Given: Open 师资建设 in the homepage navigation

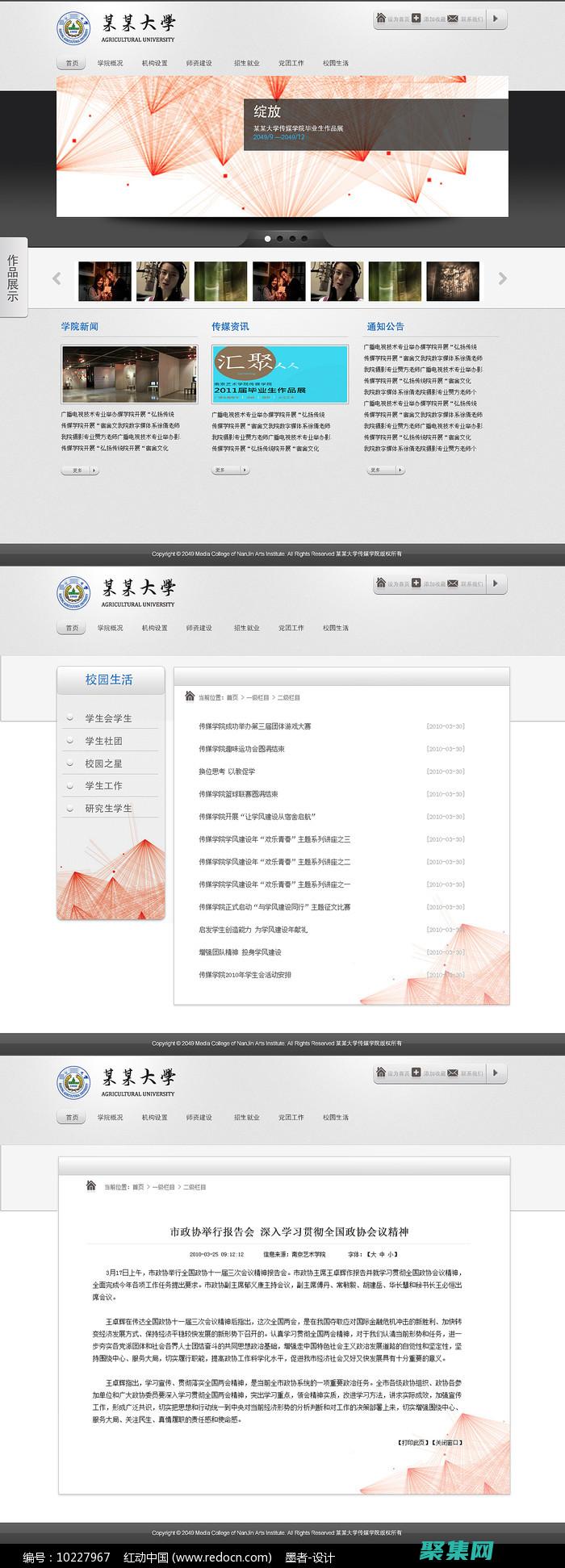Looking at the screenshot, I should tap(199, 63).
